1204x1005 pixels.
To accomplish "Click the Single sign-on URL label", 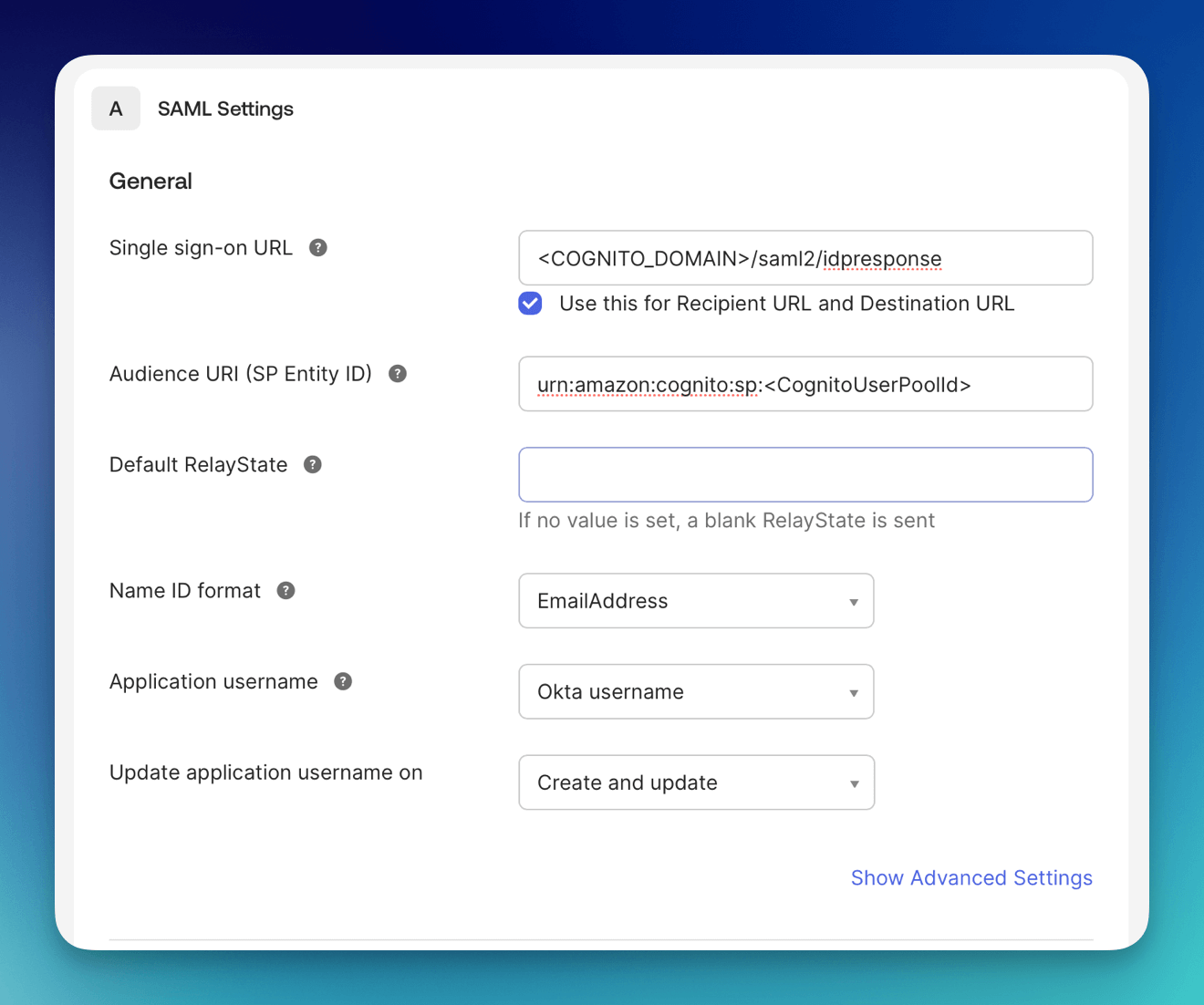I will click(x=201, y=248).
